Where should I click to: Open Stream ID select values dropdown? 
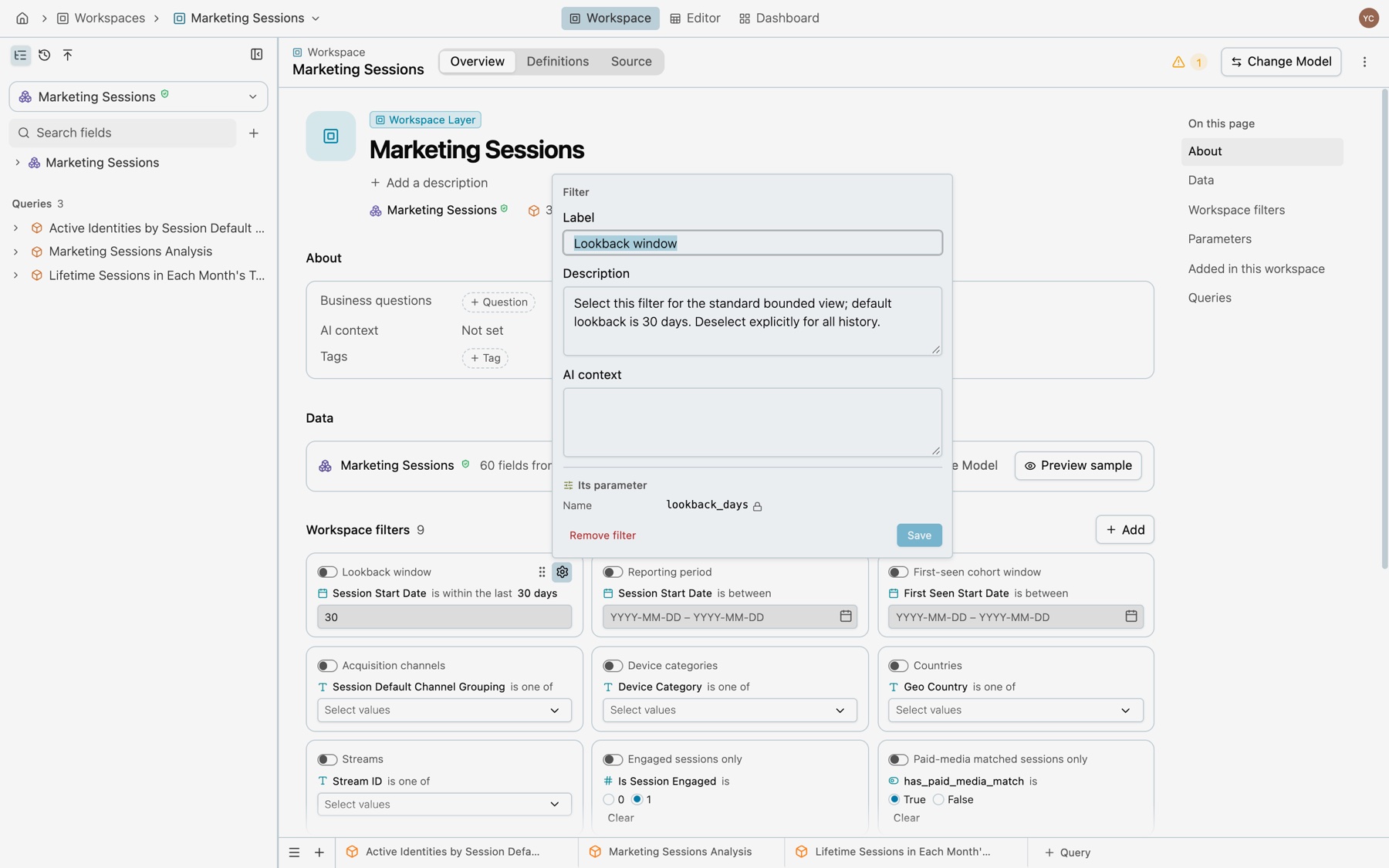(444, 804)
